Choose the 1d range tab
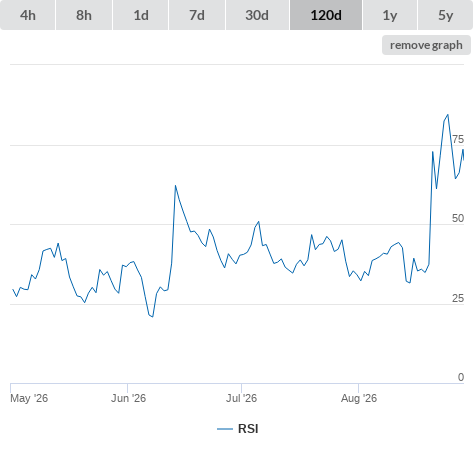This screenshot has width=474, height=455. pyautogui.click(x=141, y=15)
